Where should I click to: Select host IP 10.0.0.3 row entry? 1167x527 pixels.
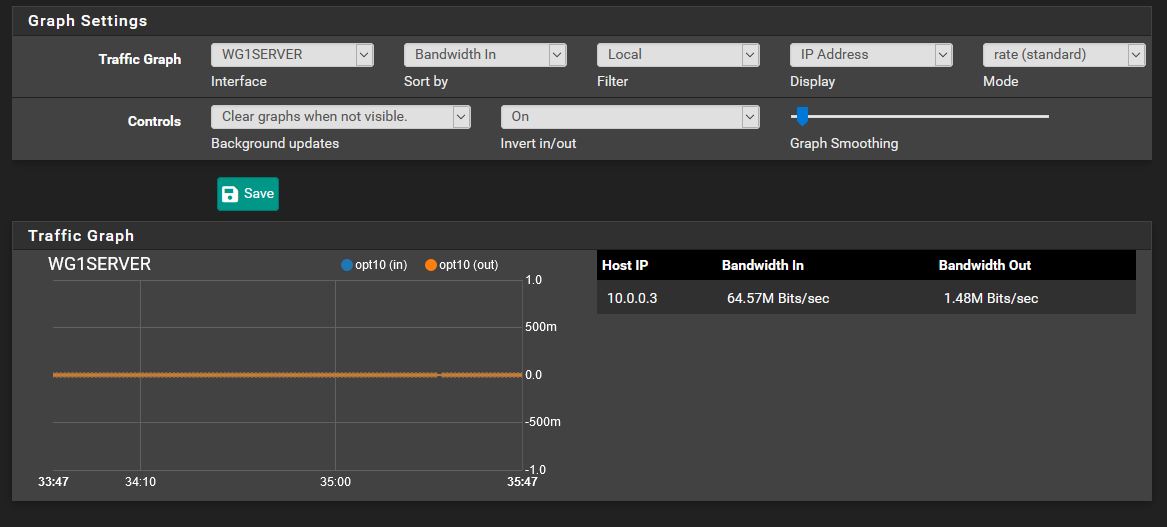(x=632, y=298)
